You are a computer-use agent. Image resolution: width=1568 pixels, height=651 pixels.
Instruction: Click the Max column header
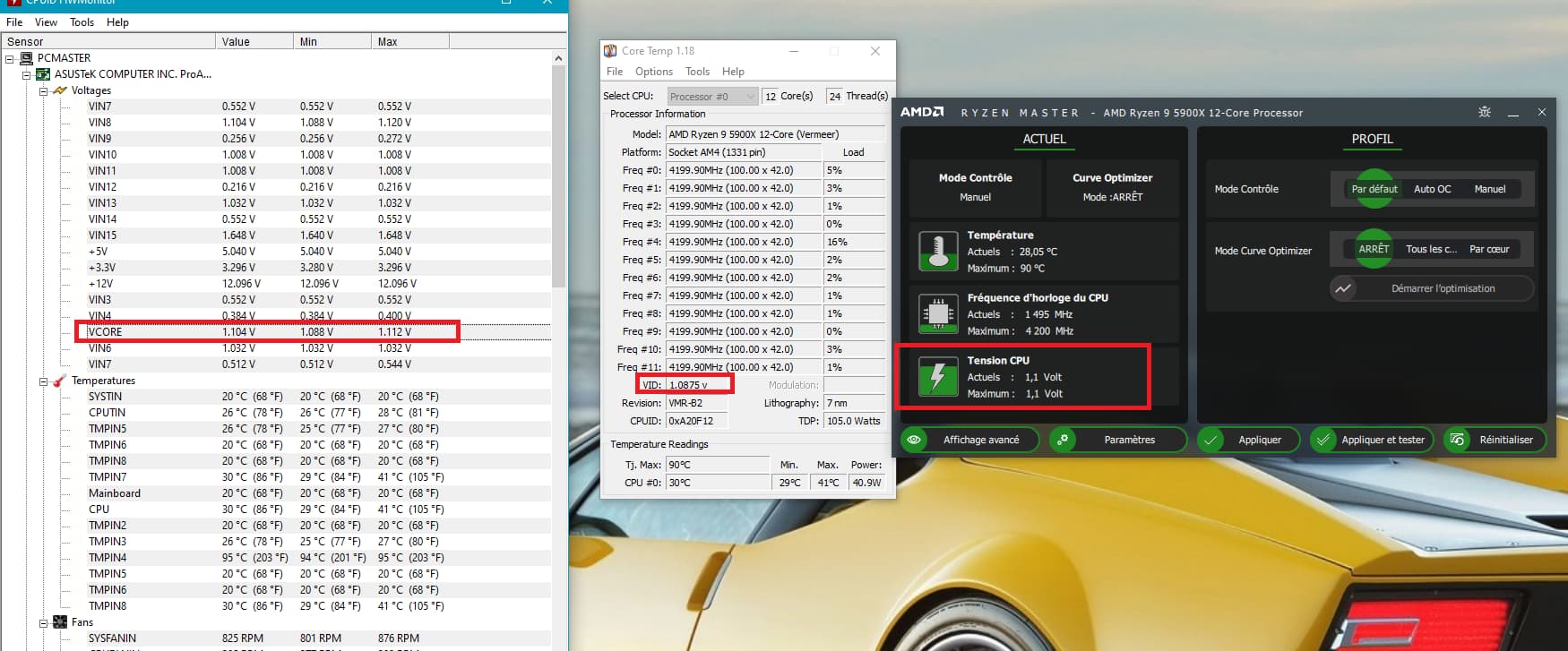tap(410, 41)
